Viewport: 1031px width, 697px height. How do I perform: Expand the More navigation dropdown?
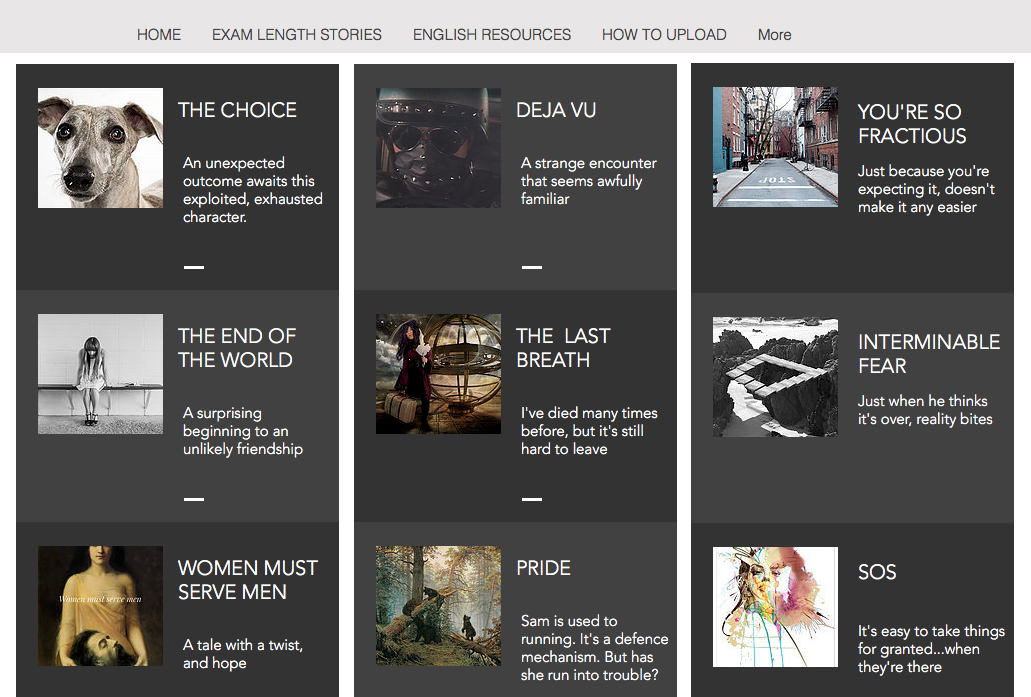coord(775,35)
